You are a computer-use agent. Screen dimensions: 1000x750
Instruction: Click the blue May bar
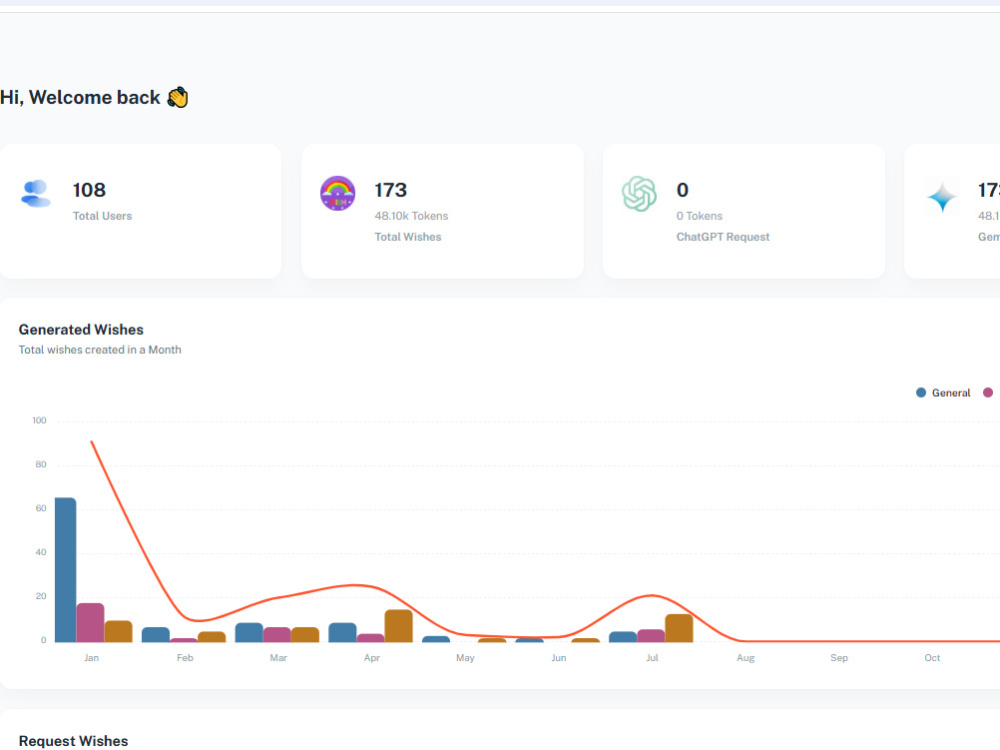(436, 639)
